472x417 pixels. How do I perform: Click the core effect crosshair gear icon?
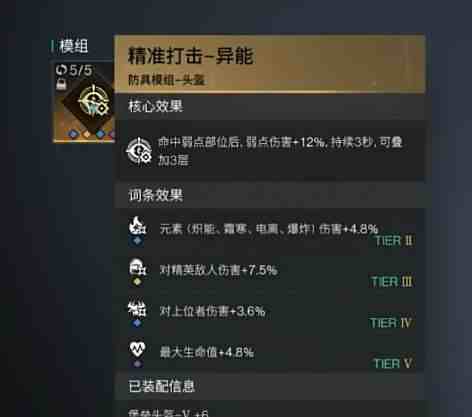(139, 151)
